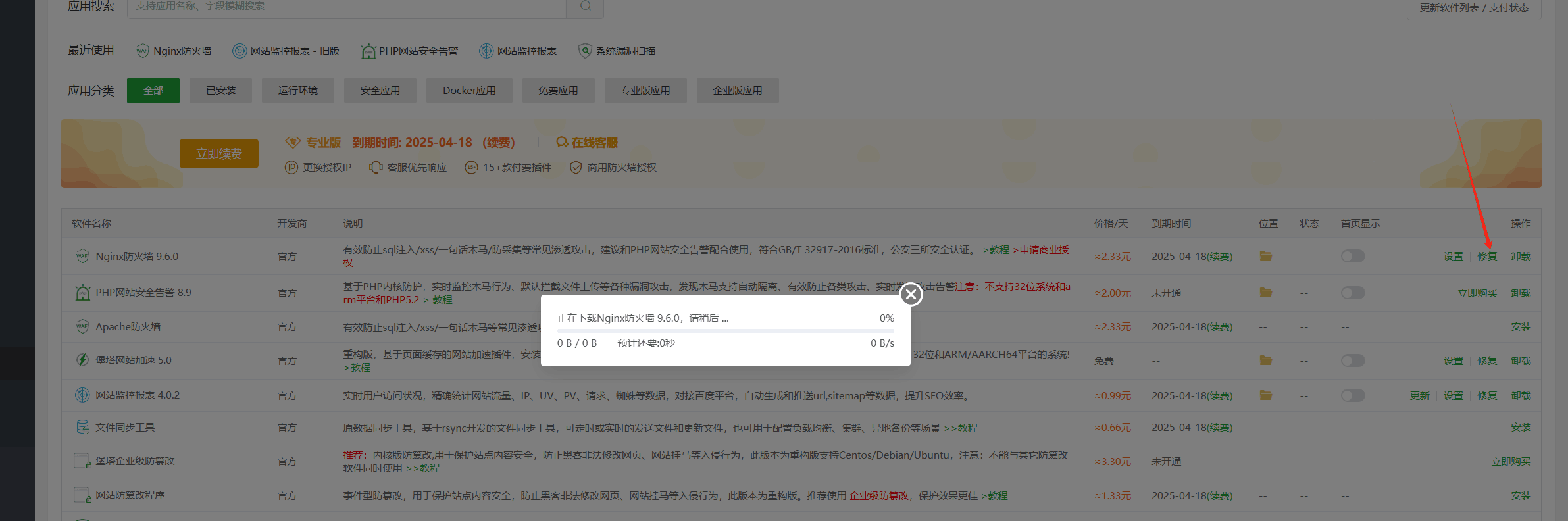Close the Nginx download progress dialog

[x=911, y=294]
